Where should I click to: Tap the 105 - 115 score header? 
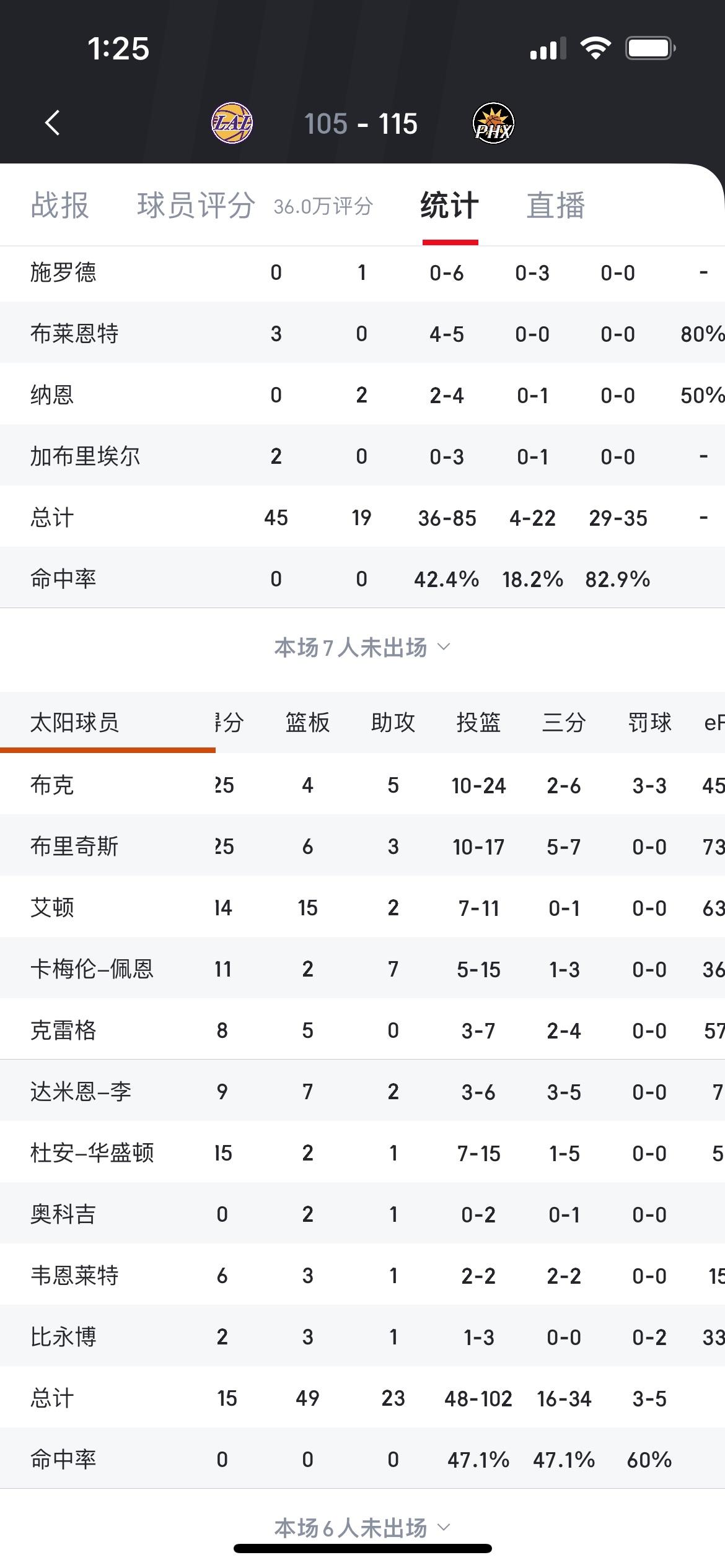click(361, 124)
